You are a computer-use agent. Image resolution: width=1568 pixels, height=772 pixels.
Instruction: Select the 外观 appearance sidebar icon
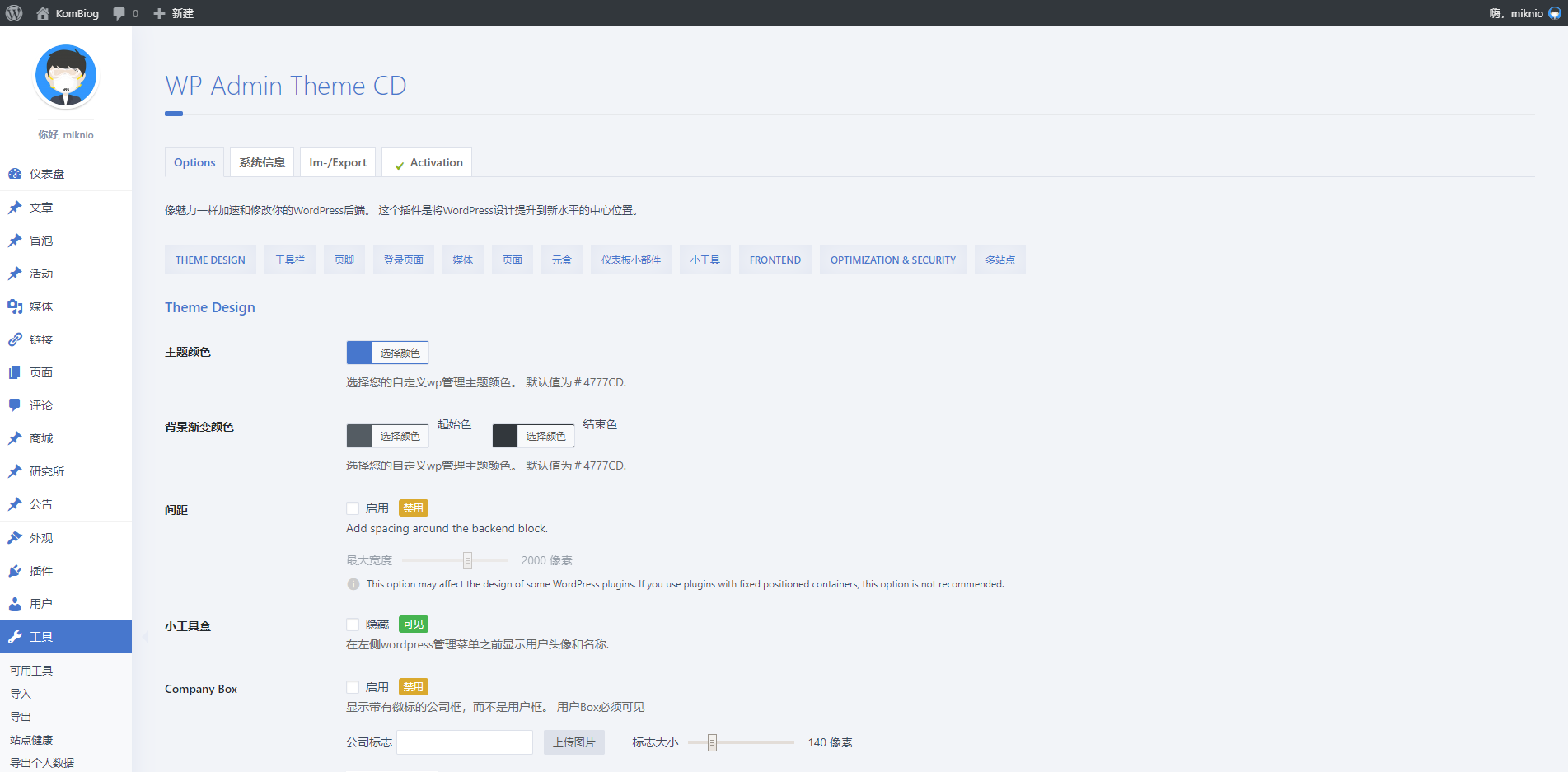16,537
